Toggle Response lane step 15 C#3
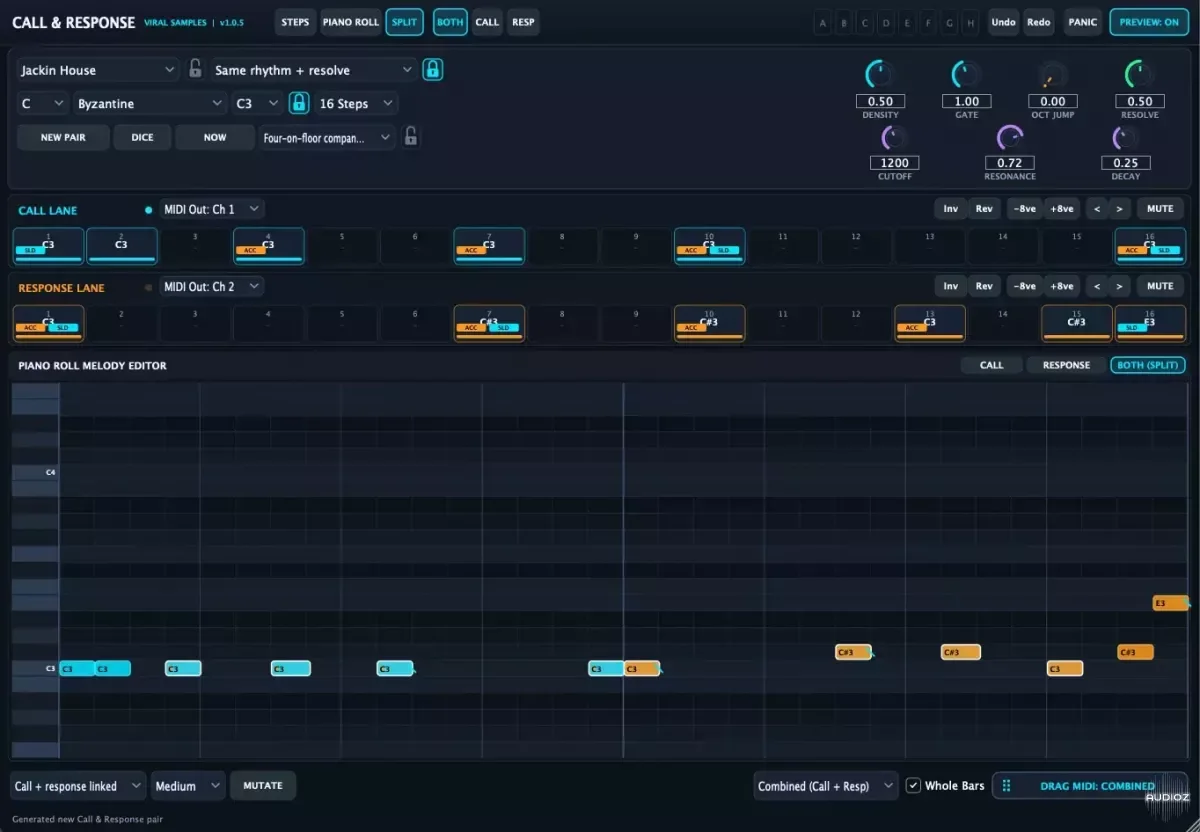This screenshot has height=832, width=1200. 1077,323
